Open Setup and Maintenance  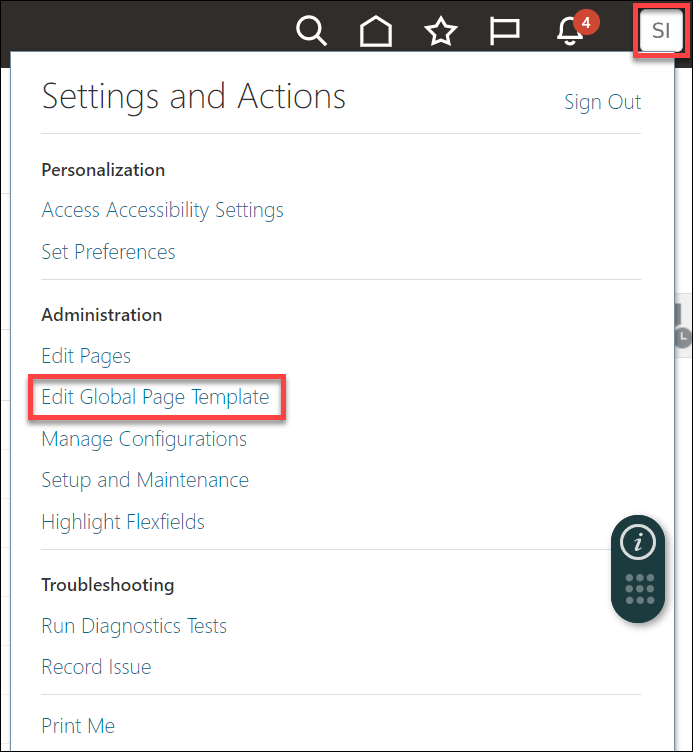click(145, 480)
